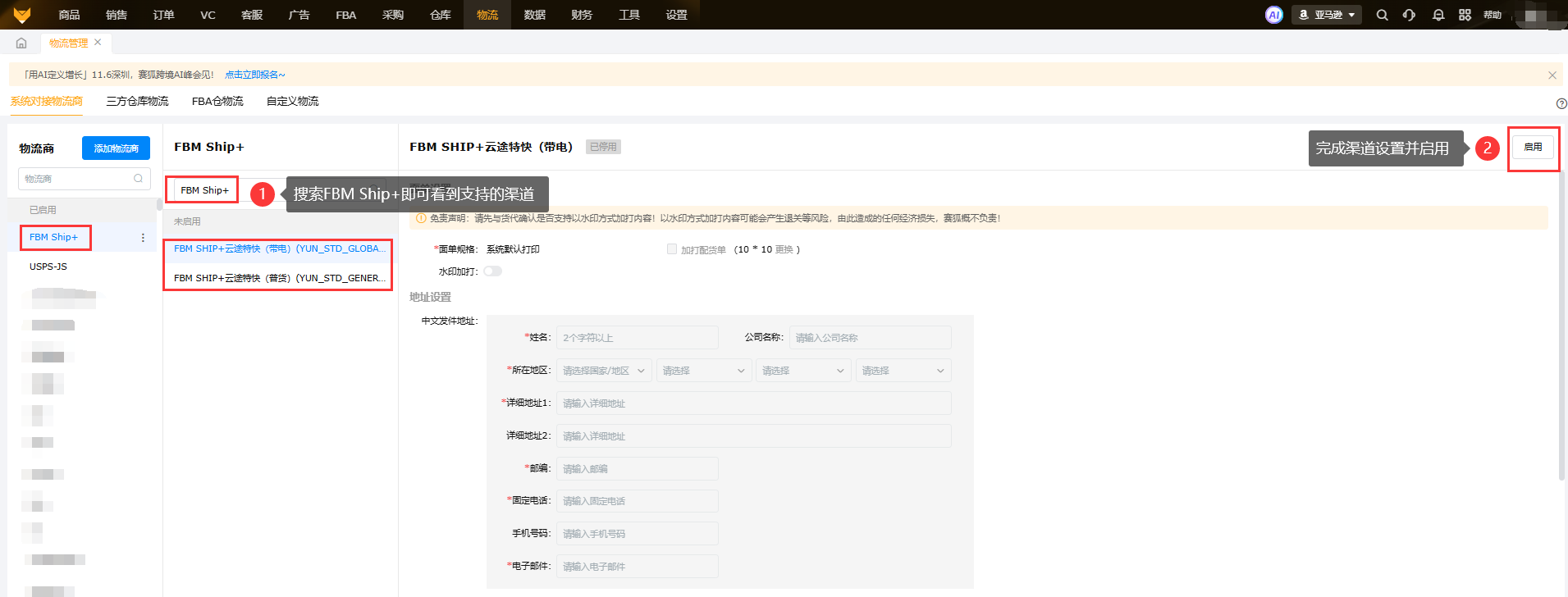Go to the home tab icon

point(21,43)
